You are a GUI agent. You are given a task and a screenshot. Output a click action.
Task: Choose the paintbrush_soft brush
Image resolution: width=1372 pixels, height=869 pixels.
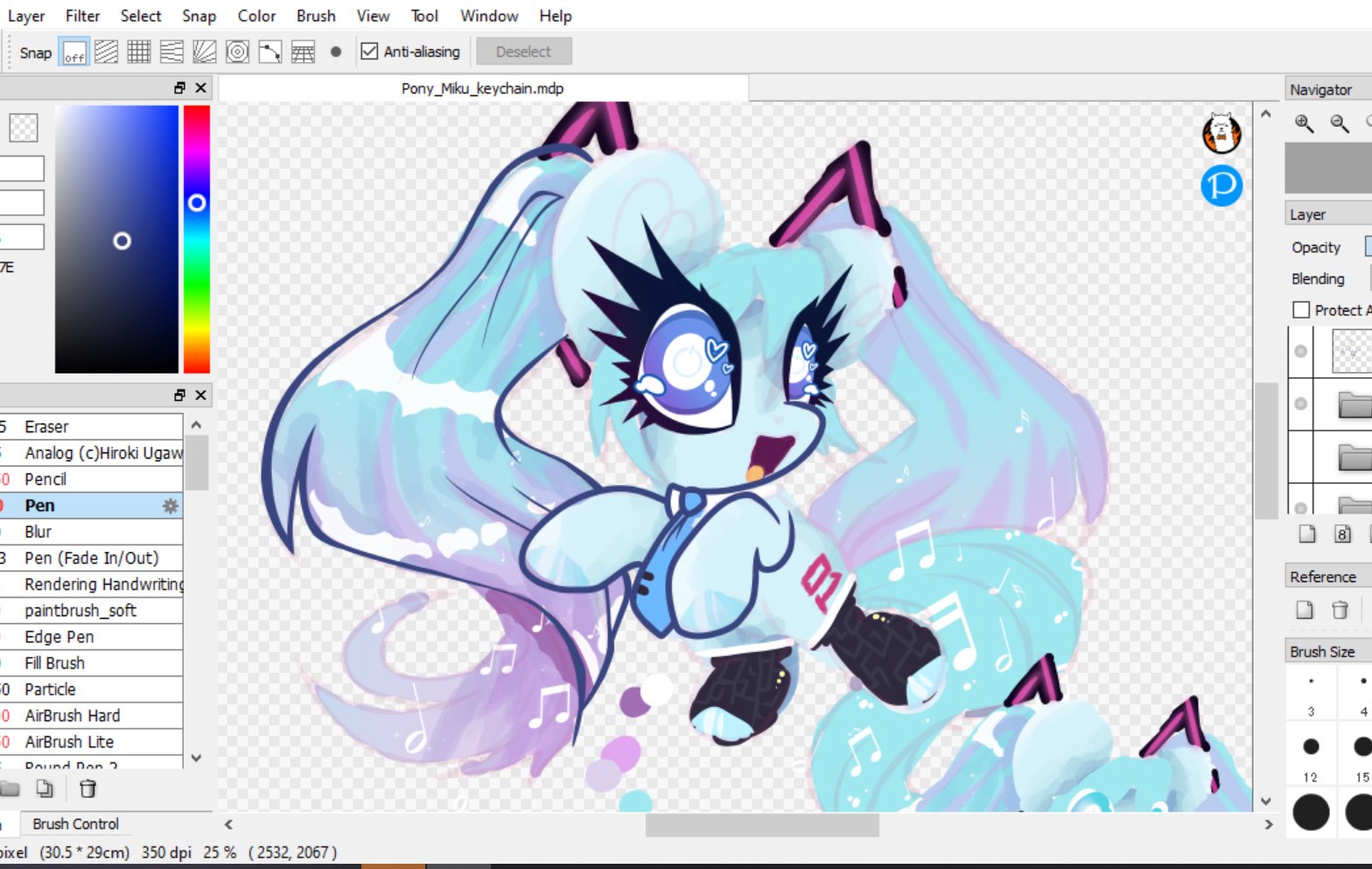point(91,610)
